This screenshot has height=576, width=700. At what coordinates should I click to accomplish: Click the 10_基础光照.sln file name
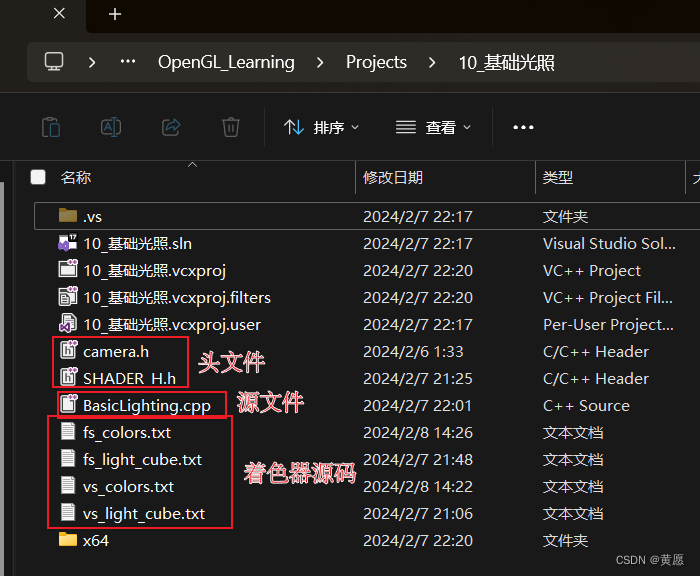[138, 244]
